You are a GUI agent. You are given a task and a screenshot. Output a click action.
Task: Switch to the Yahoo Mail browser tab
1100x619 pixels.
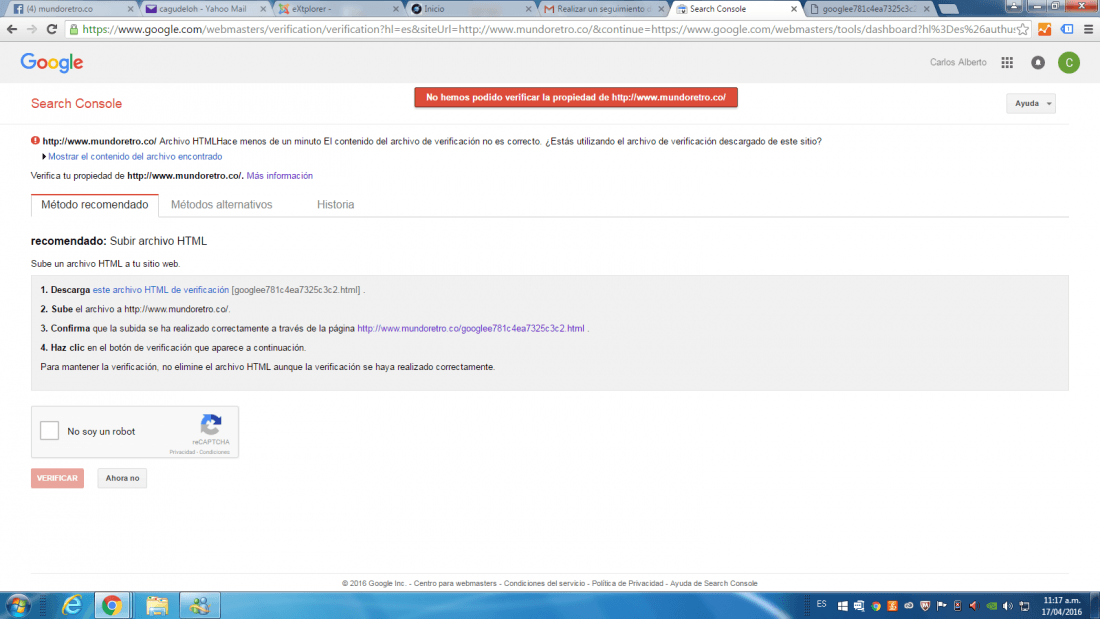(x=204, y=9)
